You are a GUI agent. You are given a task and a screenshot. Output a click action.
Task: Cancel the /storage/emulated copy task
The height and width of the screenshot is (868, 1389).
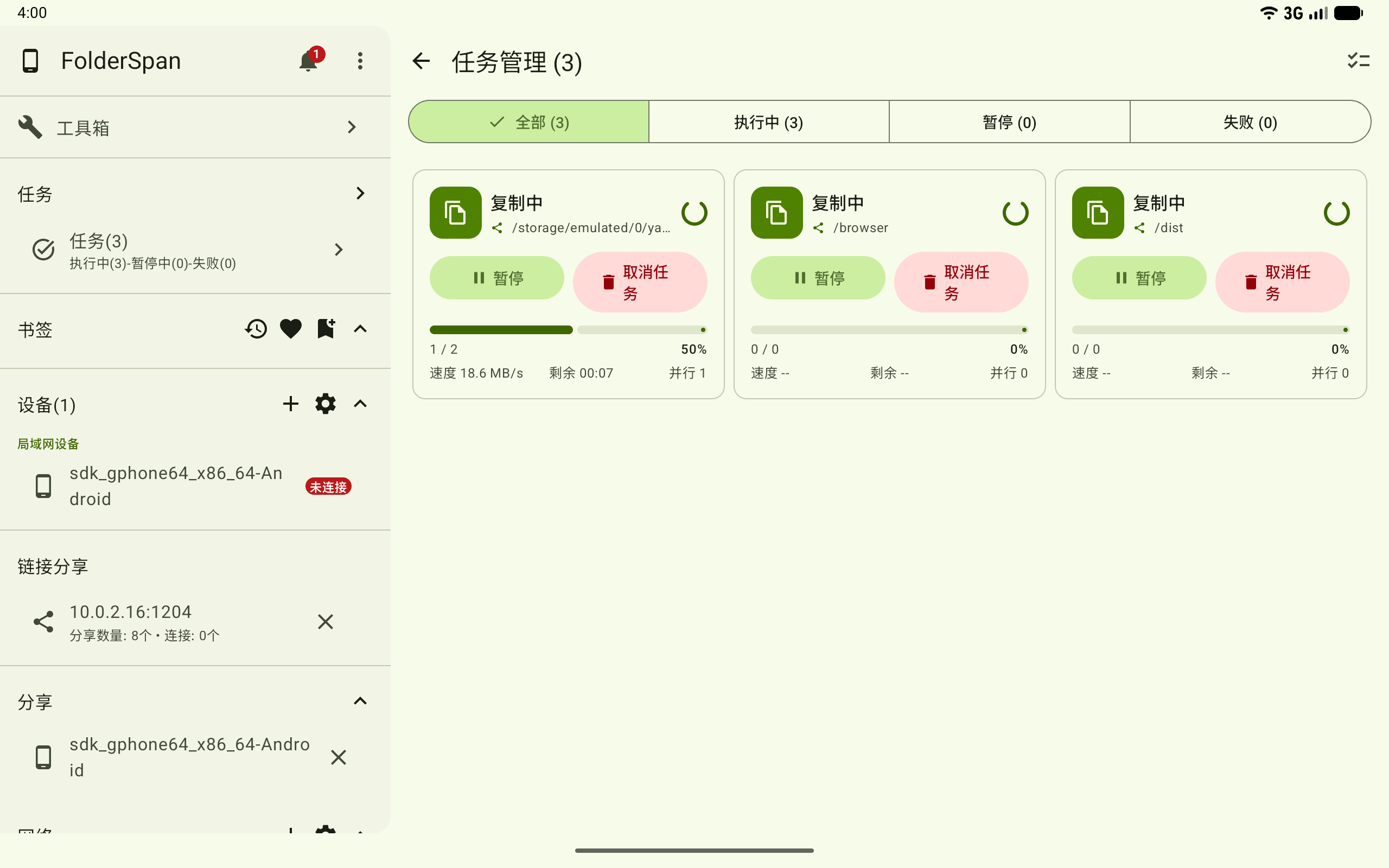point(640,282)
